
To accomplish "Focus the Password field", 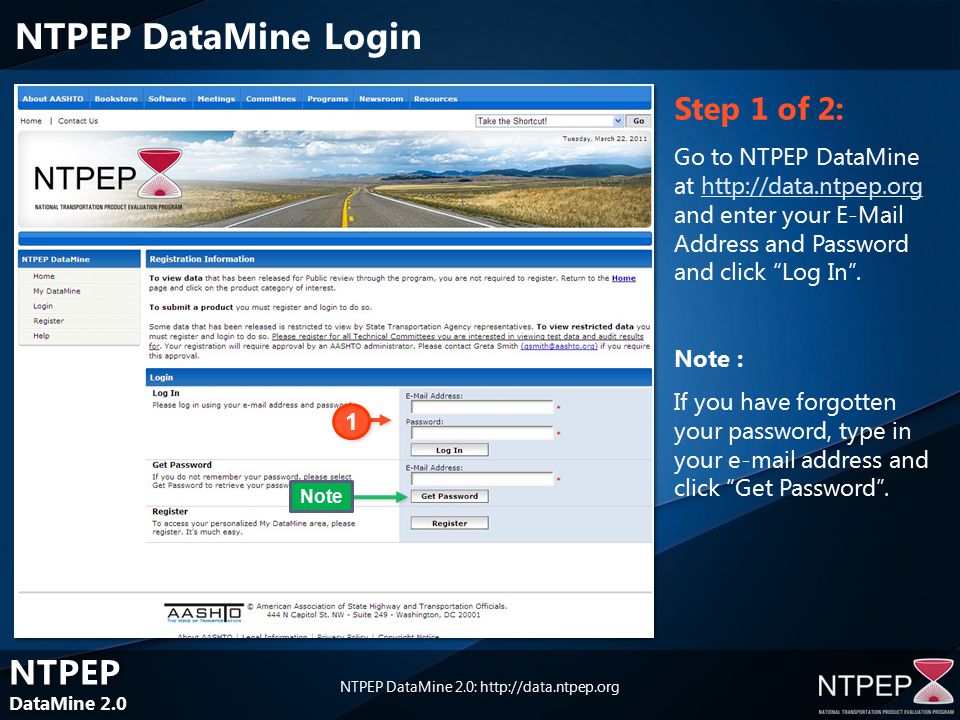I will 482,433.
